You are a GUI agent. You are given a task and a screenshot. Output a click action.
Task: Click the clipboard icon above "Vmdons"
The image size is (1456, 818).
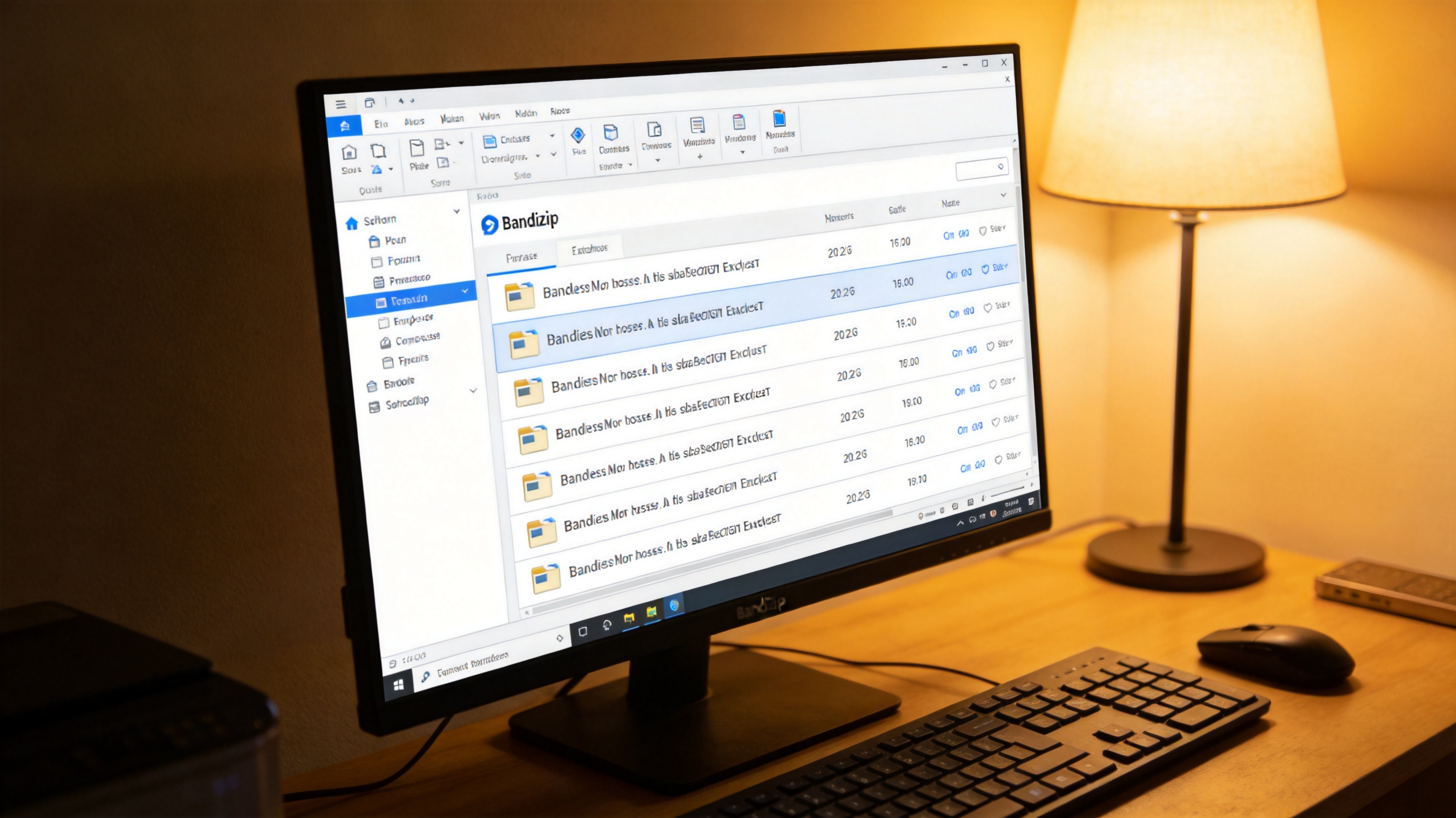738,122
